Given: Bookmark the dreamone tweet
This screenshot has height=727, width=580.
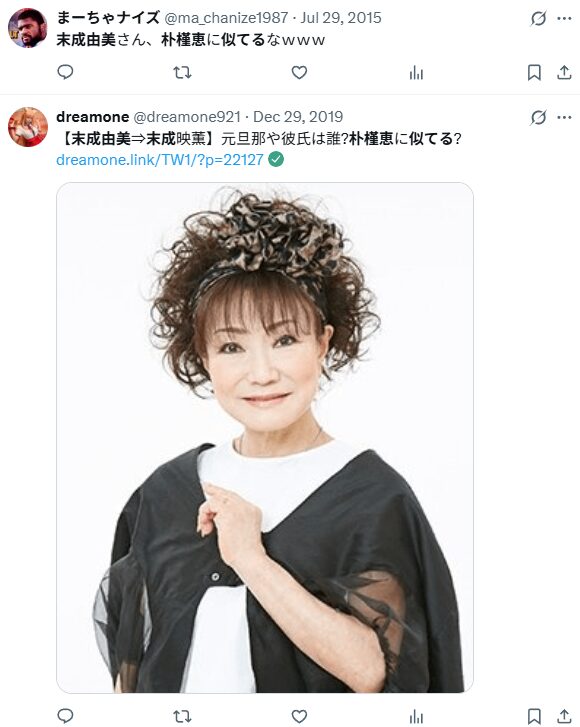Looking at the screenshot, I should click(534, 716).
